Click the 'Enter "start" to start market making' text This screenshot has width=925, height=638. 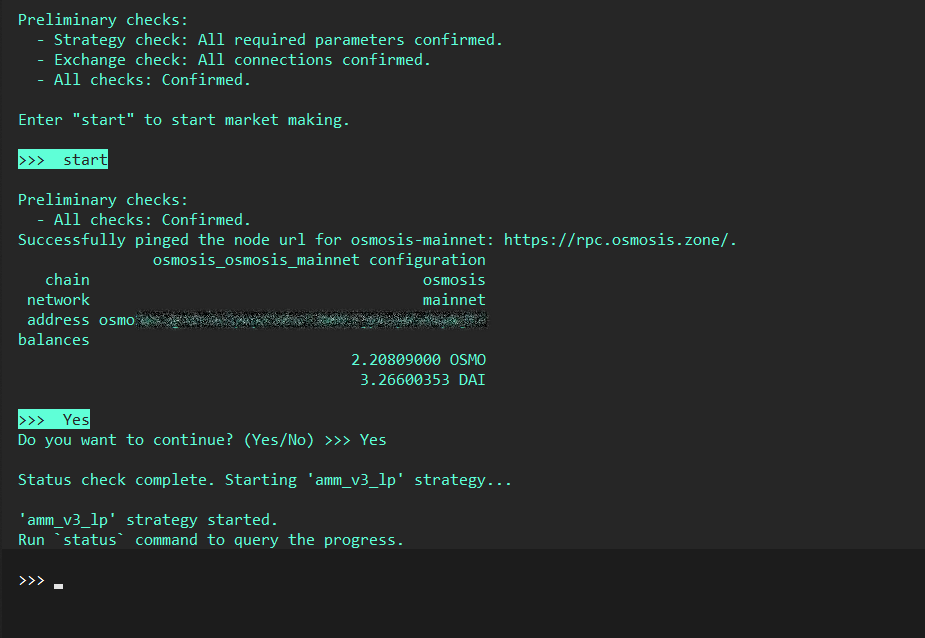[x=184, y=120]
